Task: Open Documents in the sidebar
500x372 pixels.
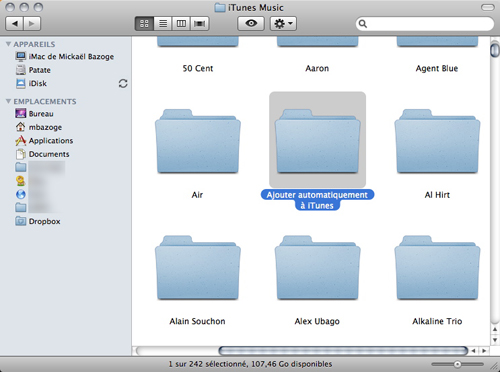Action: [43, 154]
